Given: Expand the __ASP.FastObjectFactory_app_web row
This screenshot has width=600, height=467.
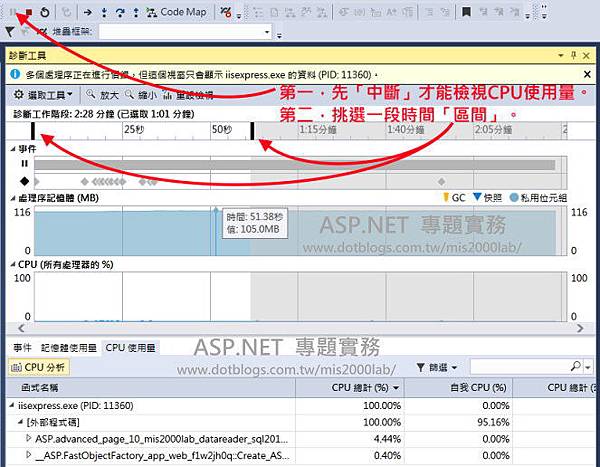Looking at the screenshot, I should [28, 454].
